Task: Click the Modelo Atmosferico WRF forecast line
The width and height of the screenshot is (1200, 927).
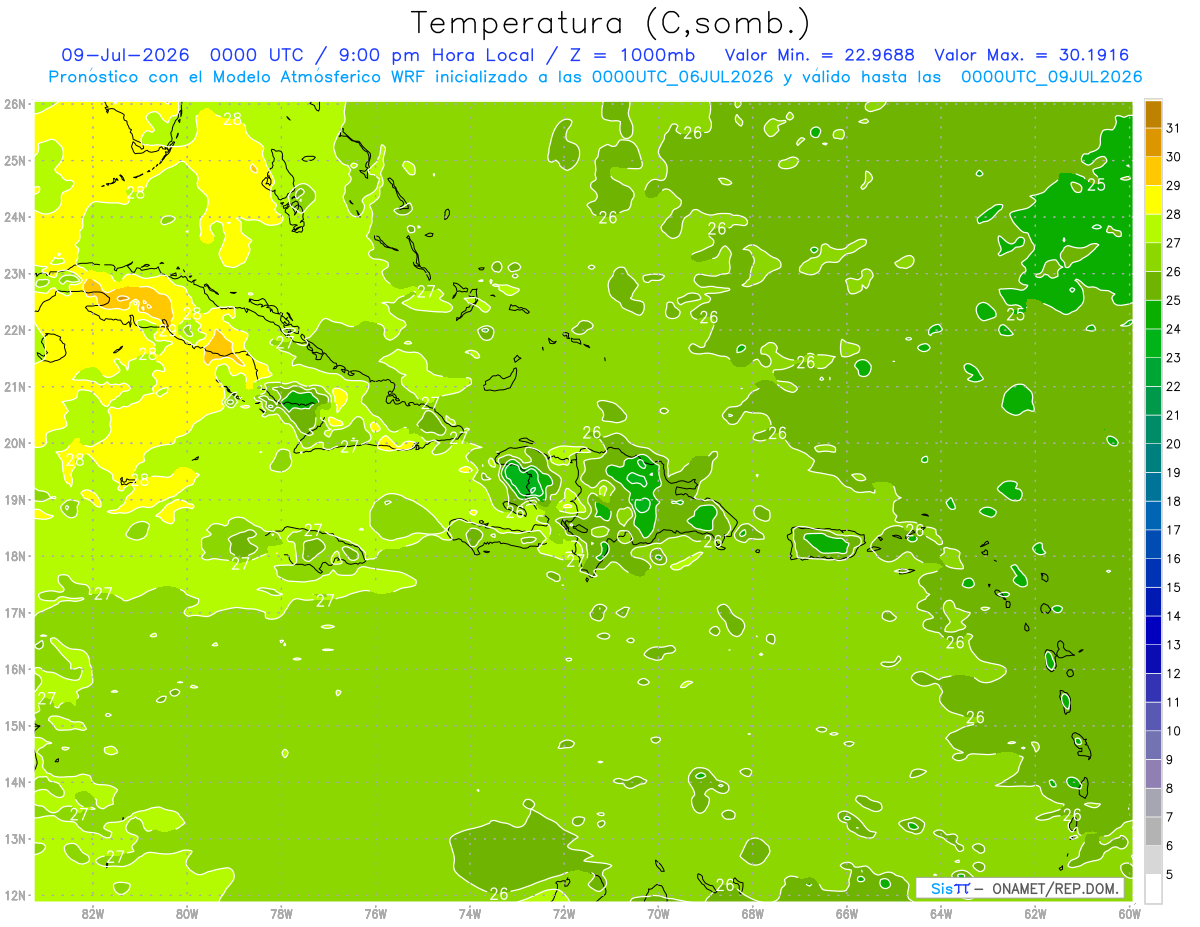Action: pos(595,76)
